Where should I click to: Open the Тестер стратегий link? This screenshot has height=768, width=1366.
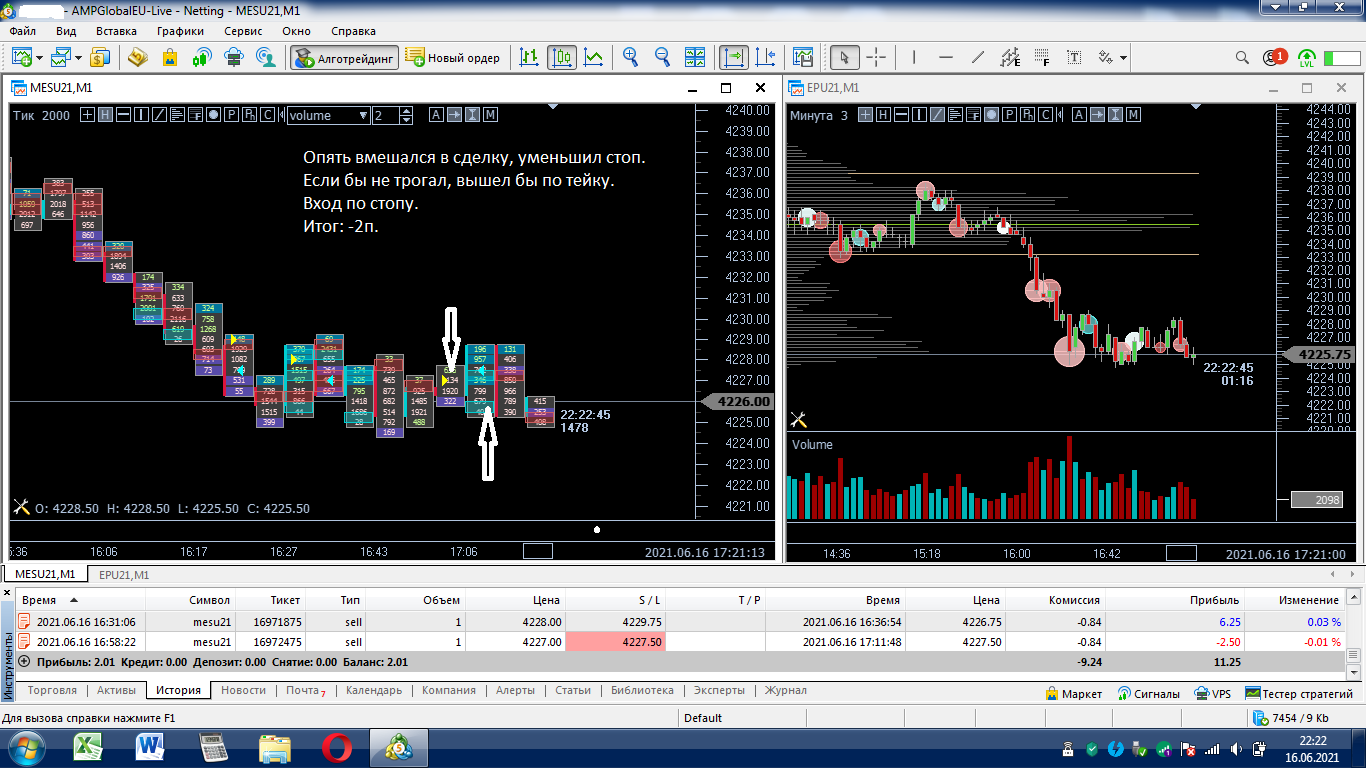click(1299, 693)
